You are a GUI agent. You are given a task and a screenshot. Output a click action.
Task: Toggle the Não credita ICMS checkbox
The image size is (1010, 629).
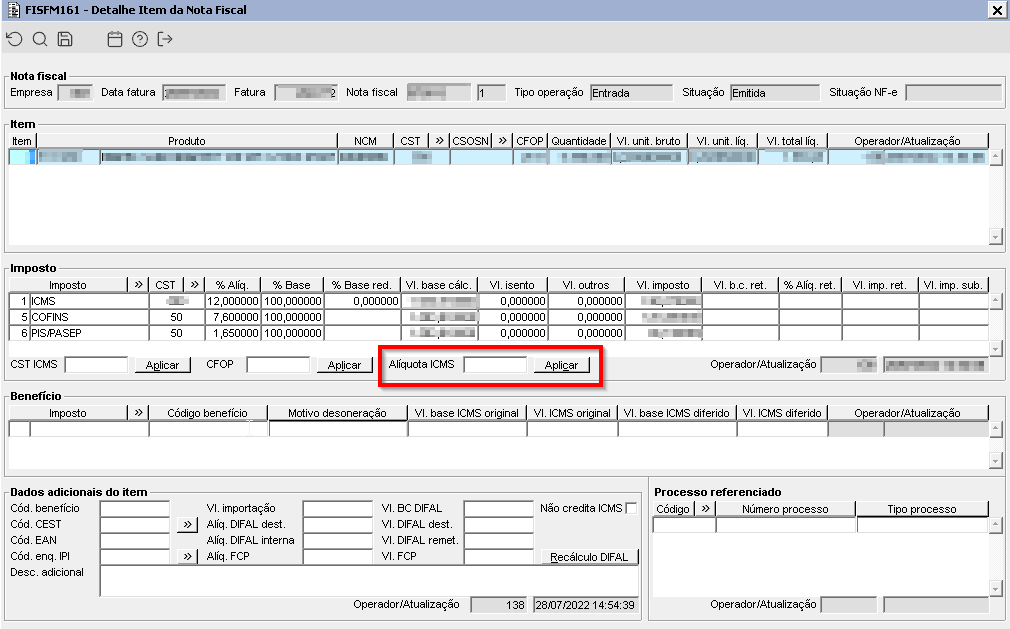(x=631, y=508)
